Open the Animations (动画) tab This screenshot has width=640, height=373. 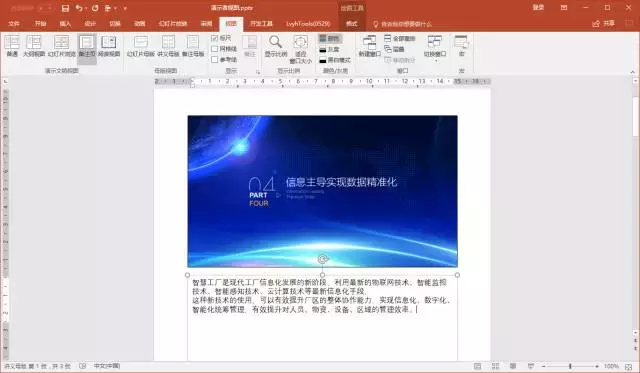click(x=140, y=24)
